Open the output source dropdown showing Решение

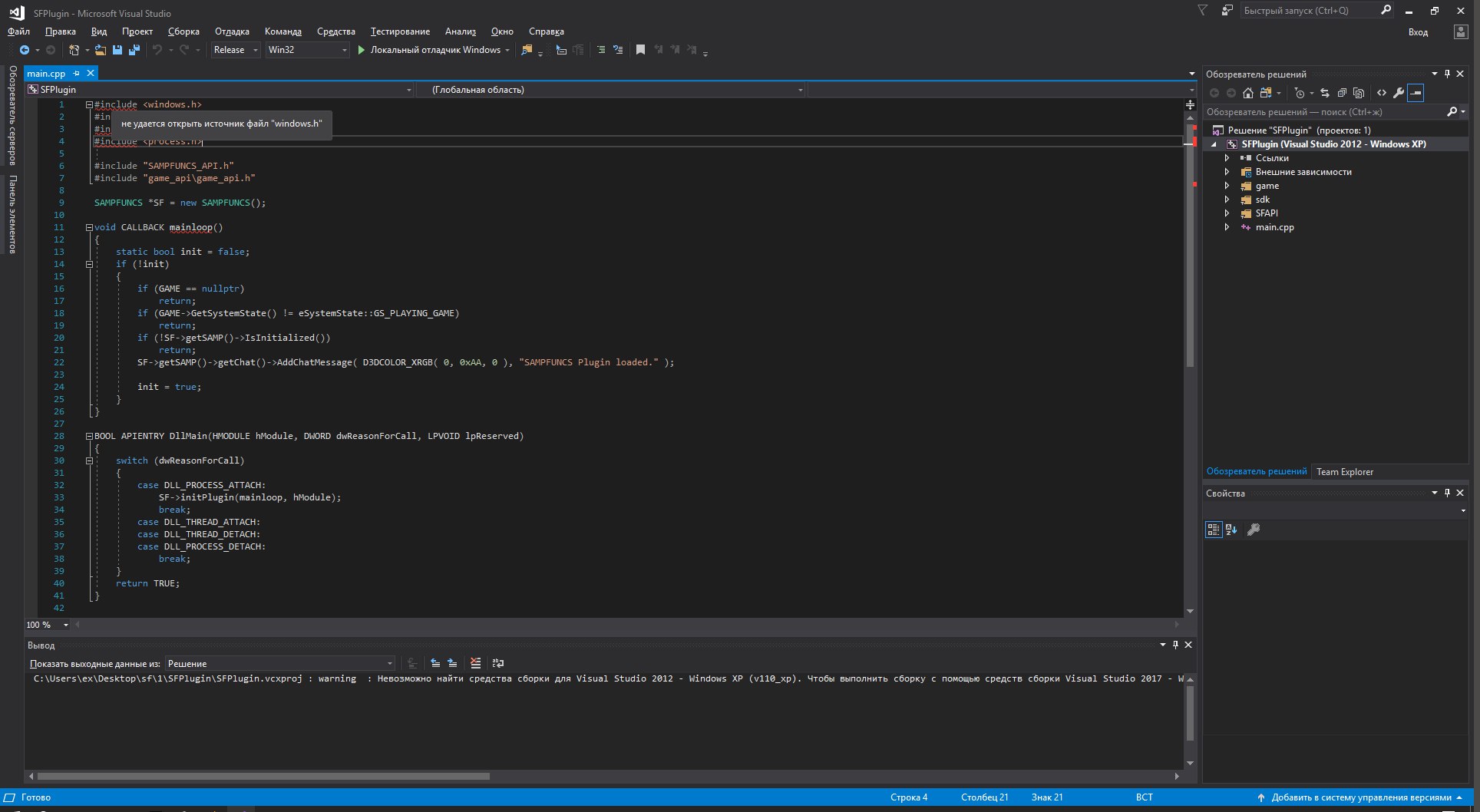279,664
